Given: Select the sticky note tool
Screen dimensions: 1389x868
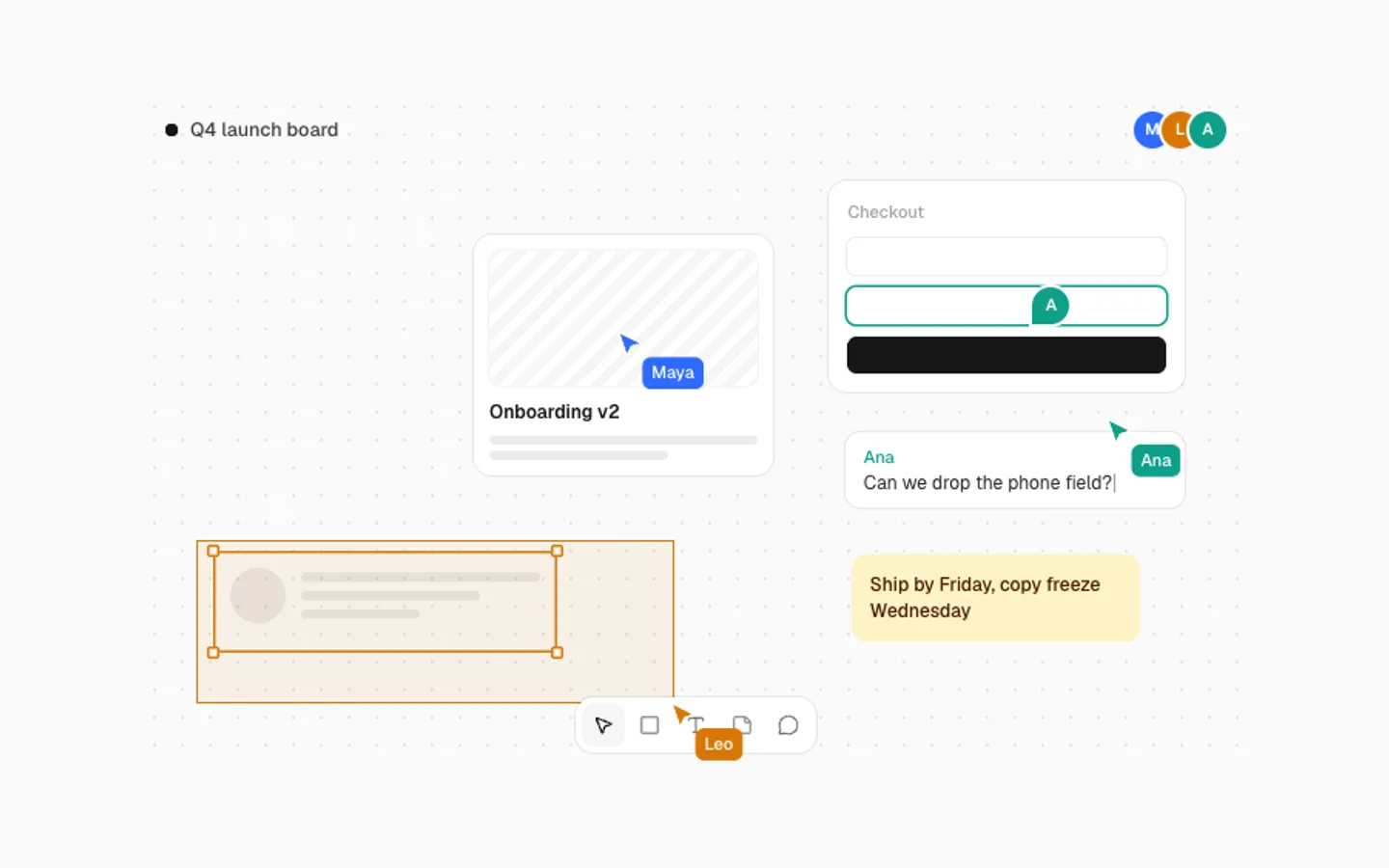Looking at the screenshot, I should tap(742, 725).
